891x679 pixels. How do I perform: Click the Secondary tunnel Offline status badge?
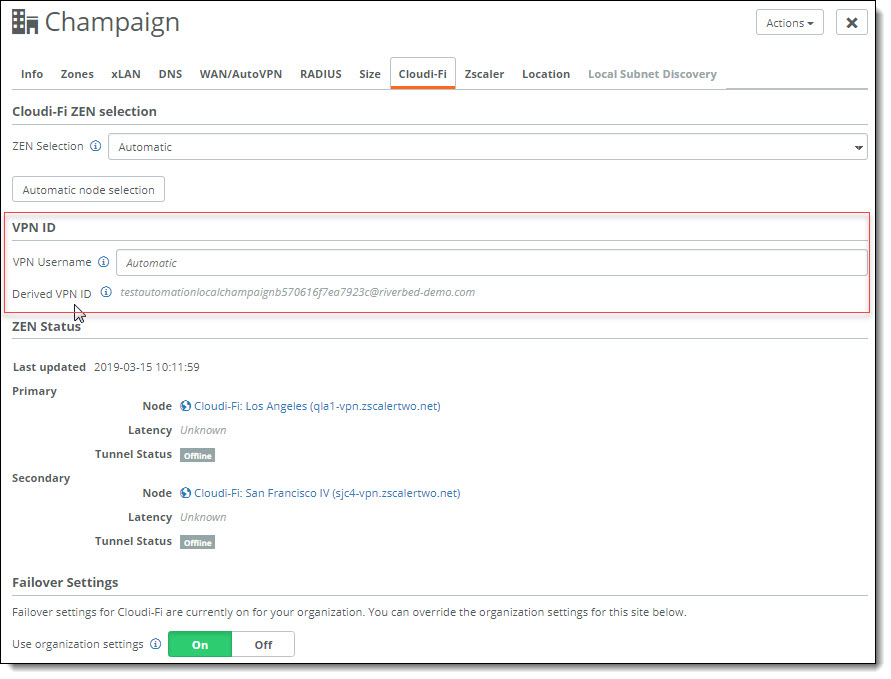(x=197, y=542)
